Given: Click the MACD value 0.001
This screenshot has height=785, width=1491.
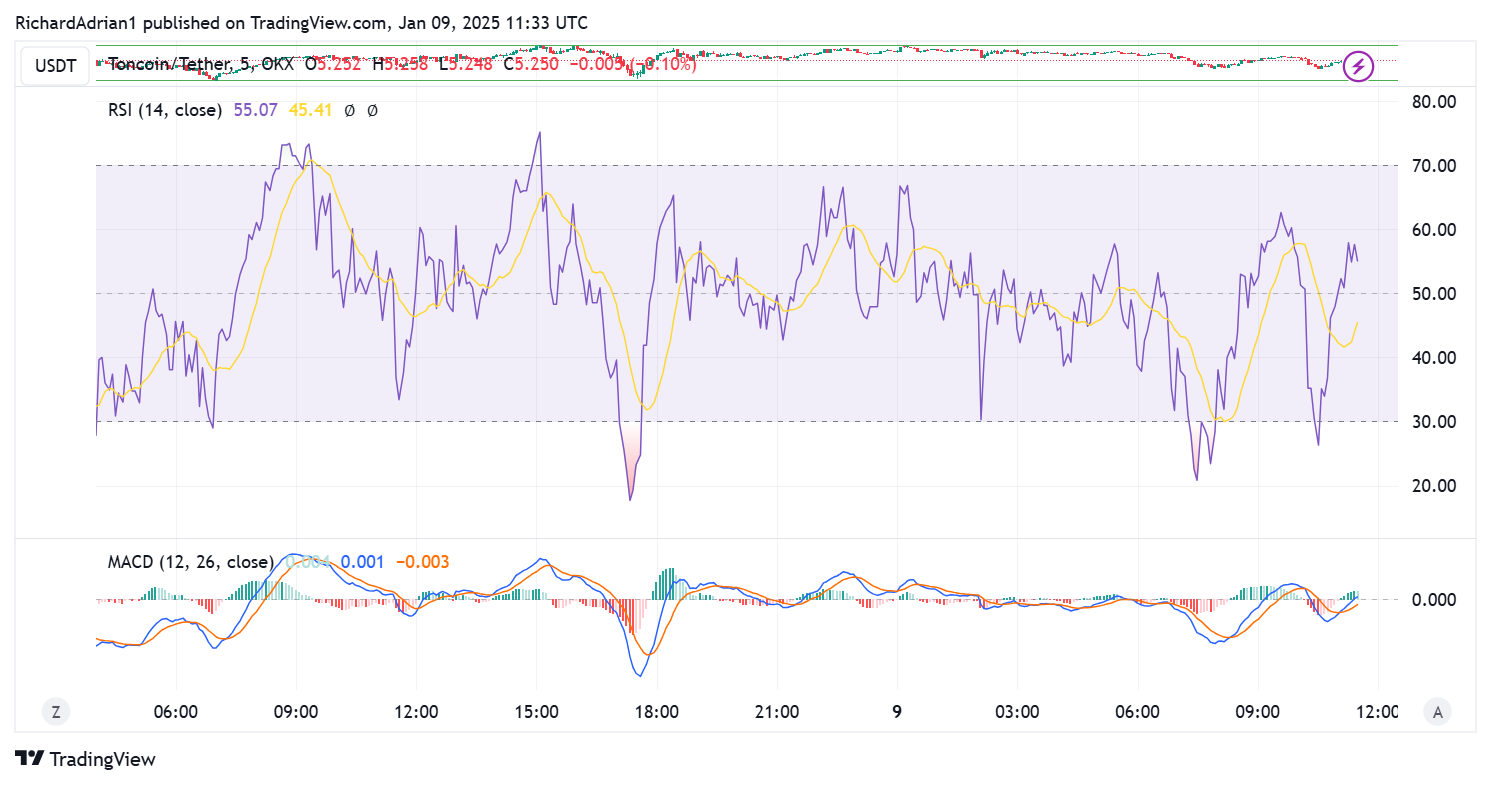Looking at the screenshot, I should (363, 562).
